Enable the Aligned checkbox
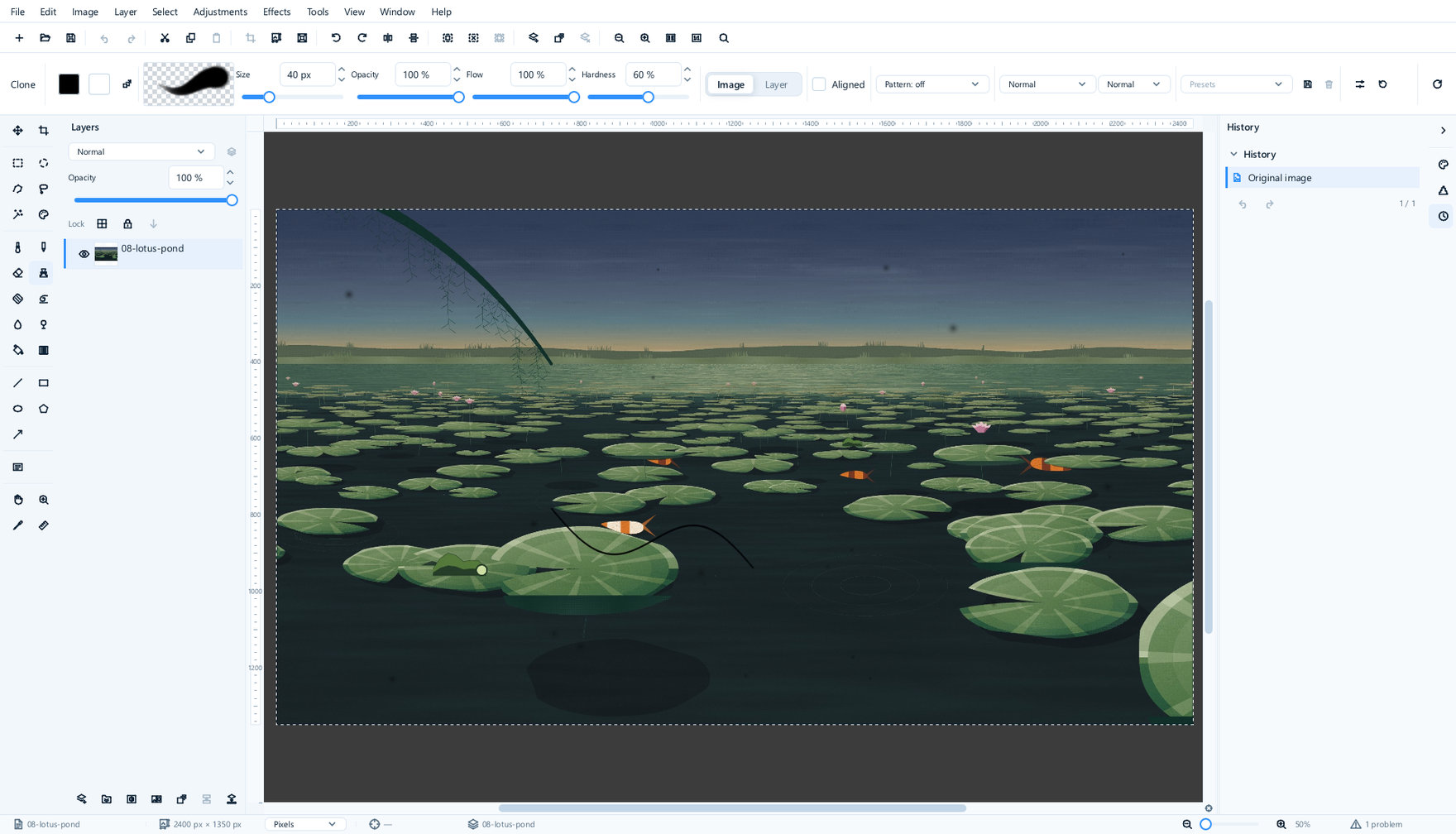The width and height of the screenshot is (1456, 834). coord(819,84)
